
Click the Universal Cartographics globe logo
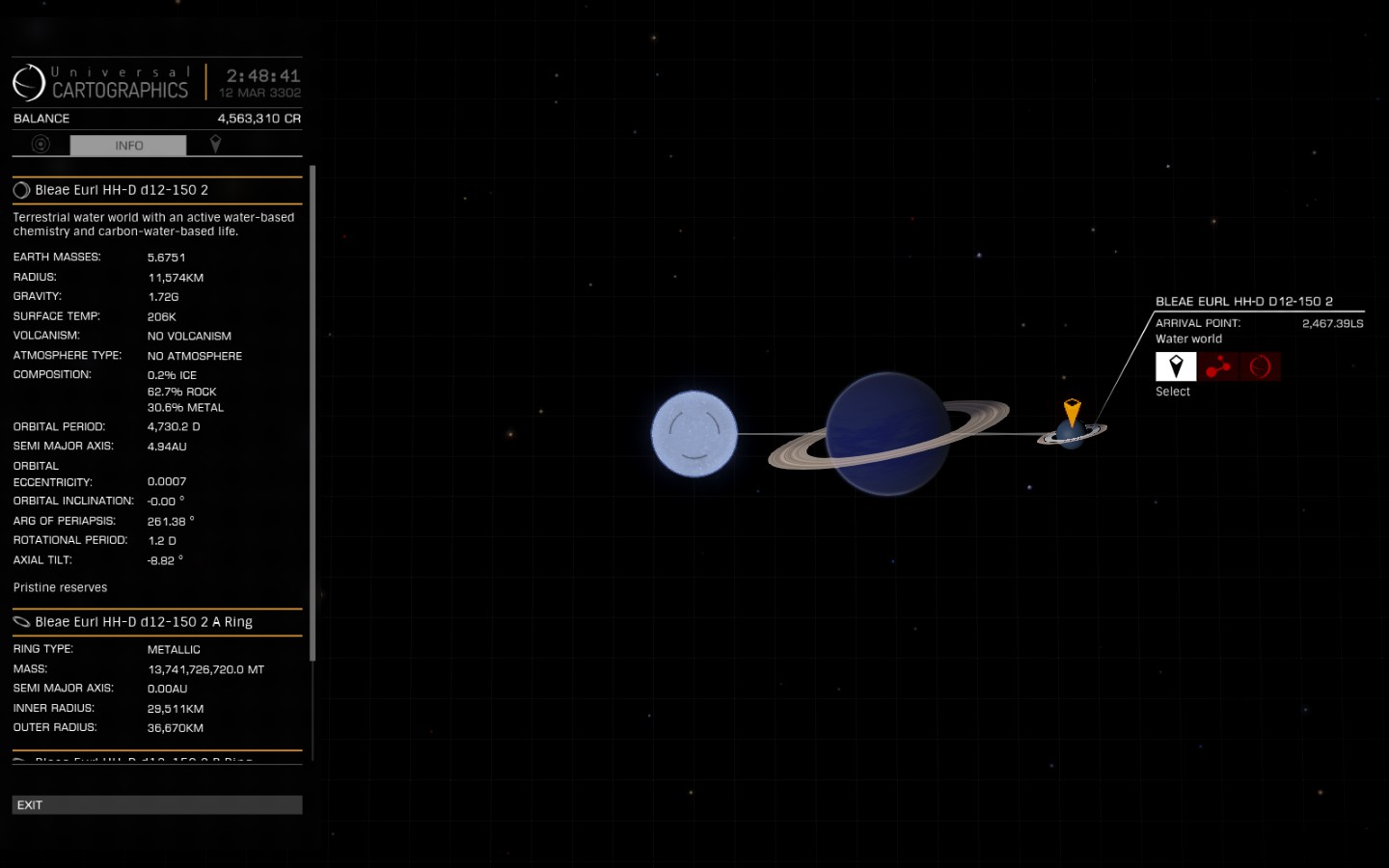29,83
